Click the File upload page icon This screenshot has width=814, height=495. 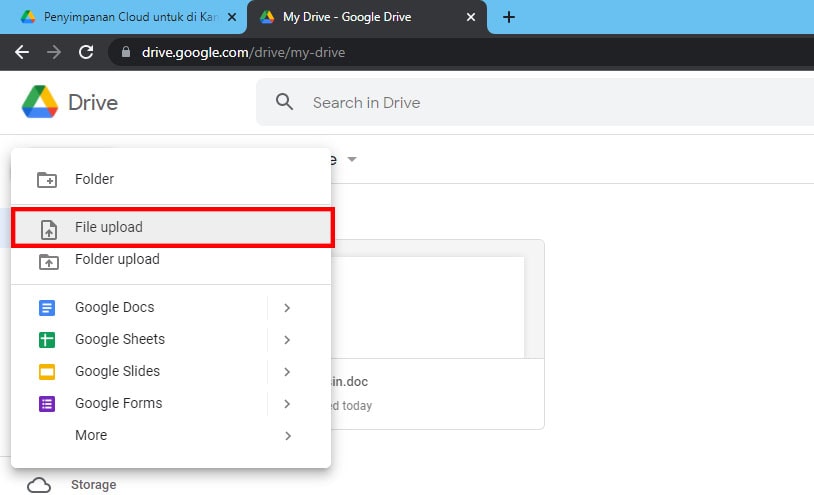coord(49,229)
